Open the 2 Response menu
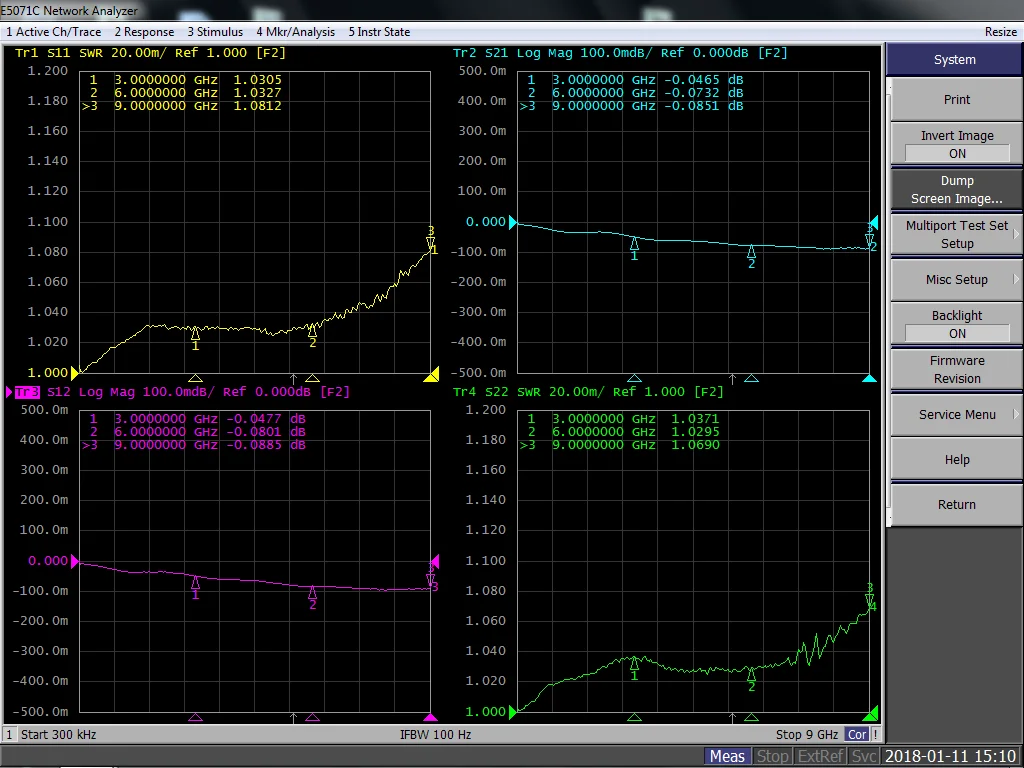This screenshot has height=768, width=1024. pyautogui.click(x=144, y=32)
